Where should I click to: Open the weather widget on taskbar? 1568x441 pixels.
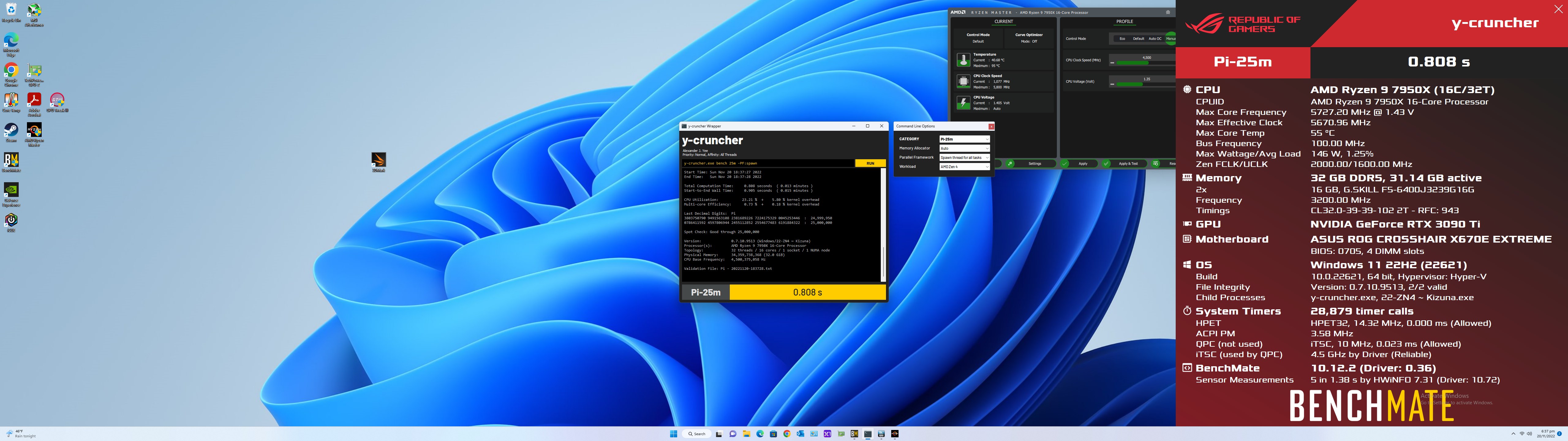21,434
